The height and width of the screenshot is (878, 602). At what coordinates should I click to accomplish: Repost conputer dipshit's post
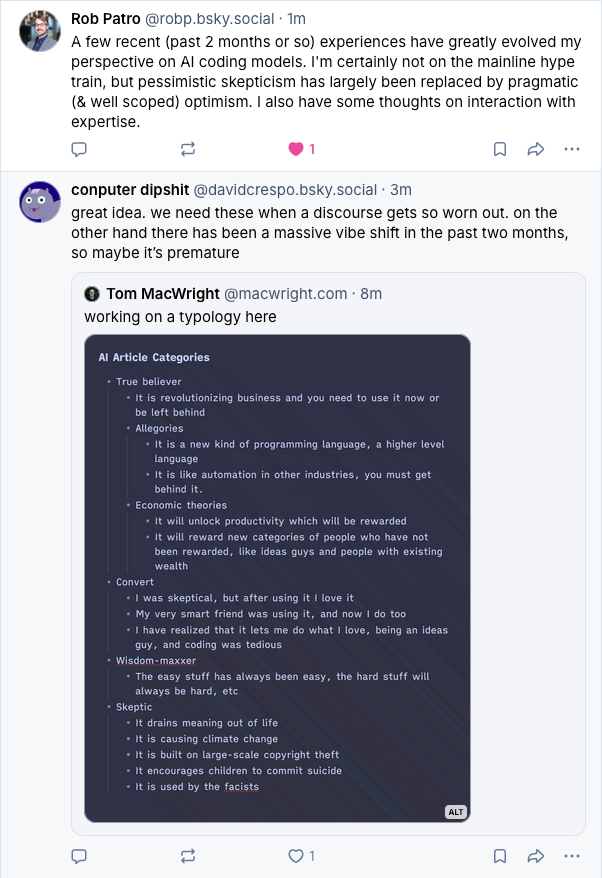click(188, 856)
